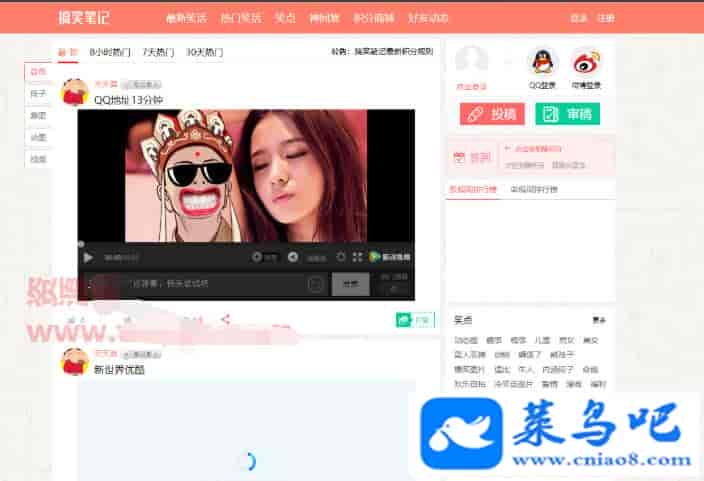
Task: Play the video in the first post
Action: point(88,257)
